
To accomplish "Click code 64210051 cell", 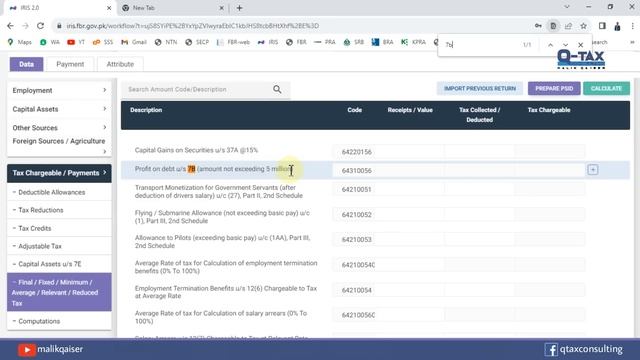I will point(357,189).
